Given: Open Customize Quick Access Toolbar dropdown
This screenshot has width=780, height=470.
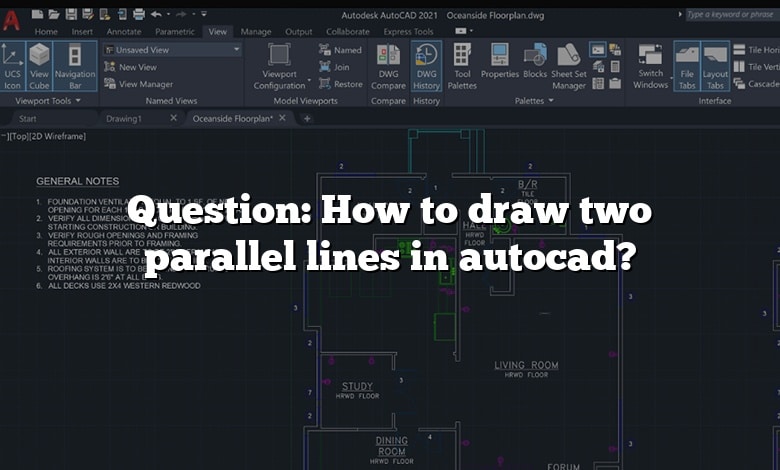Looking at the screenshot, I should [x=204, y=14].
